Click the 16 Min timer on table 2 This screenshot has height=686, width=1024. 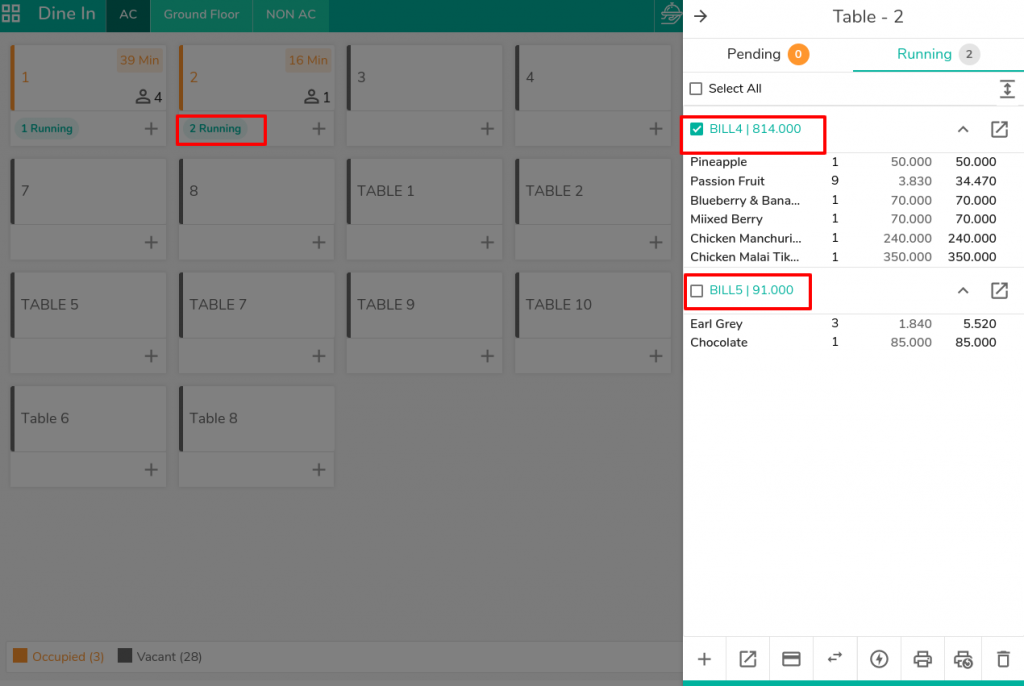click(308, 60)
